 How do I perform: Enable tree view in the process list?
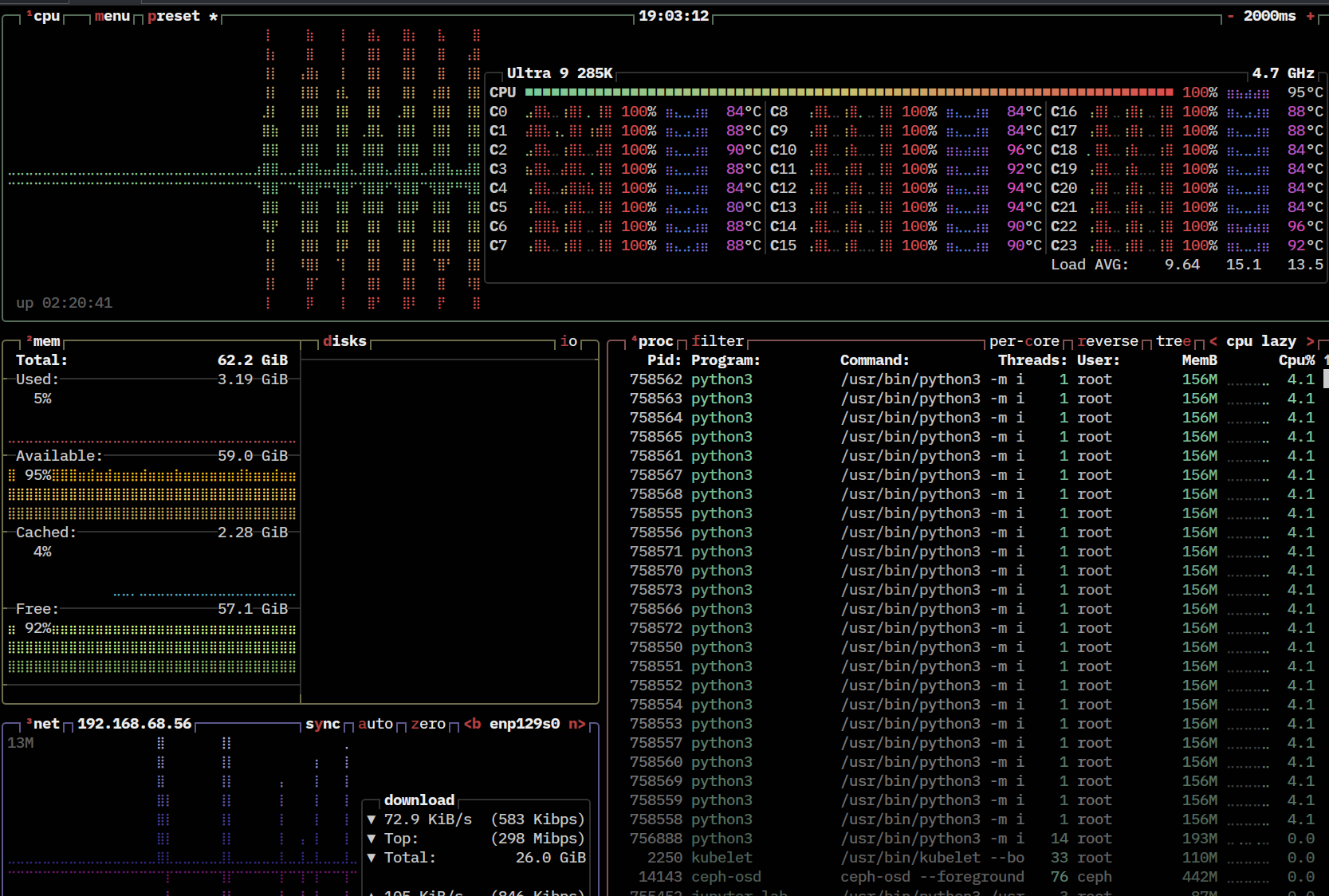(1173, 341)
